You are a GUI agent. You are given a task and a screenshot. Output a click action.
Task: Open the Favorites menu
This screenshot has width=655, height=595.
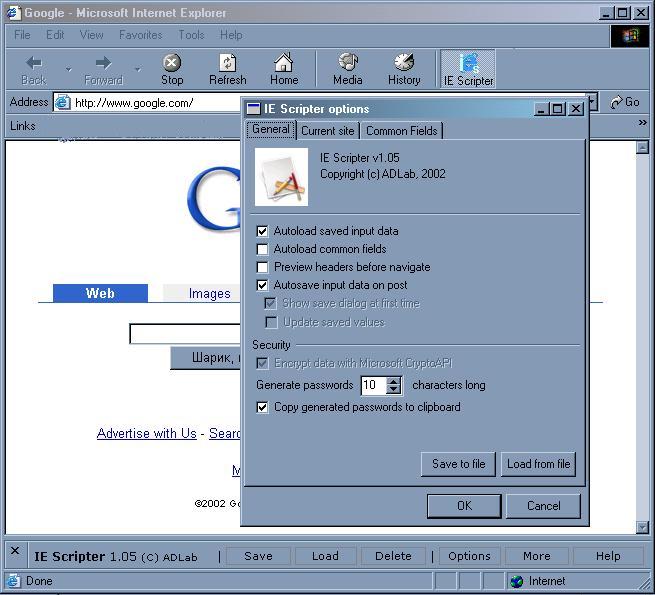pyautogui.click(x=140, y=35)
